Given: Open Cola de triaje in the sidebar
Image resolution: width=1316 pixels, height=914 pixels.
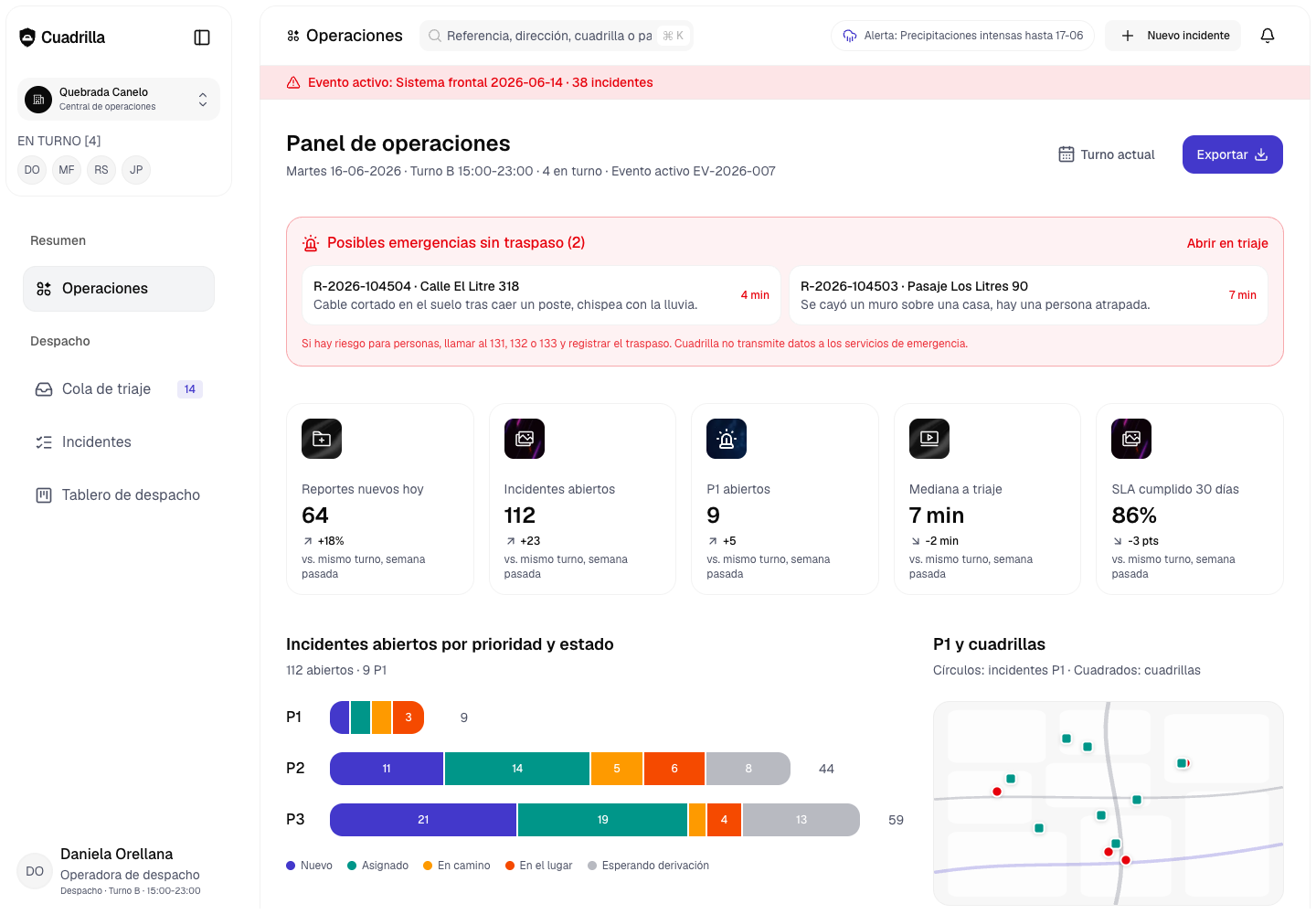Looking at the screenshot, I should point(119,389).
